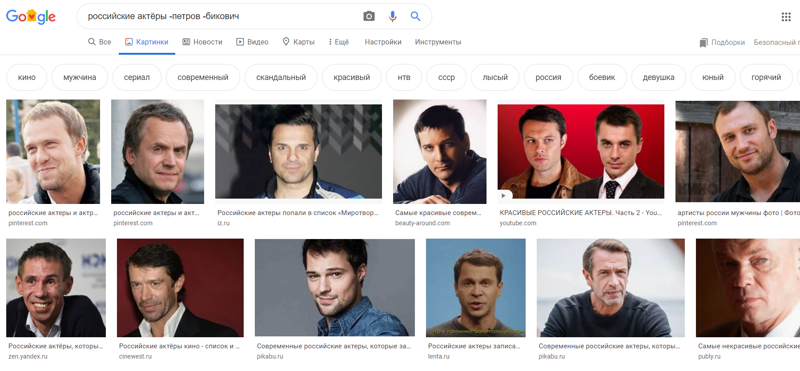Switch to the Все results tab
This screenshot has height=371, width=800.
click(99, 42)
